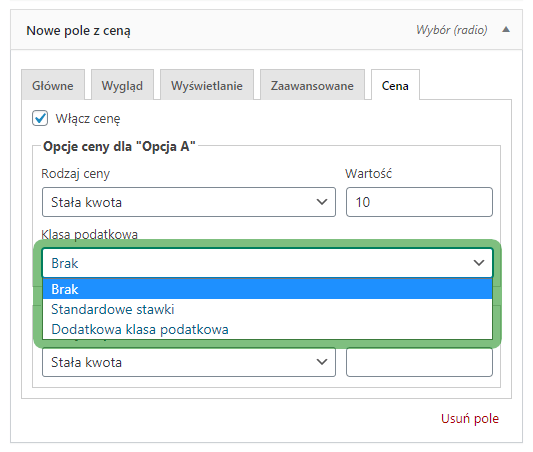Collapse the field panel with triangle icon
Screen dimensions: 533x452
click(506, 30)
